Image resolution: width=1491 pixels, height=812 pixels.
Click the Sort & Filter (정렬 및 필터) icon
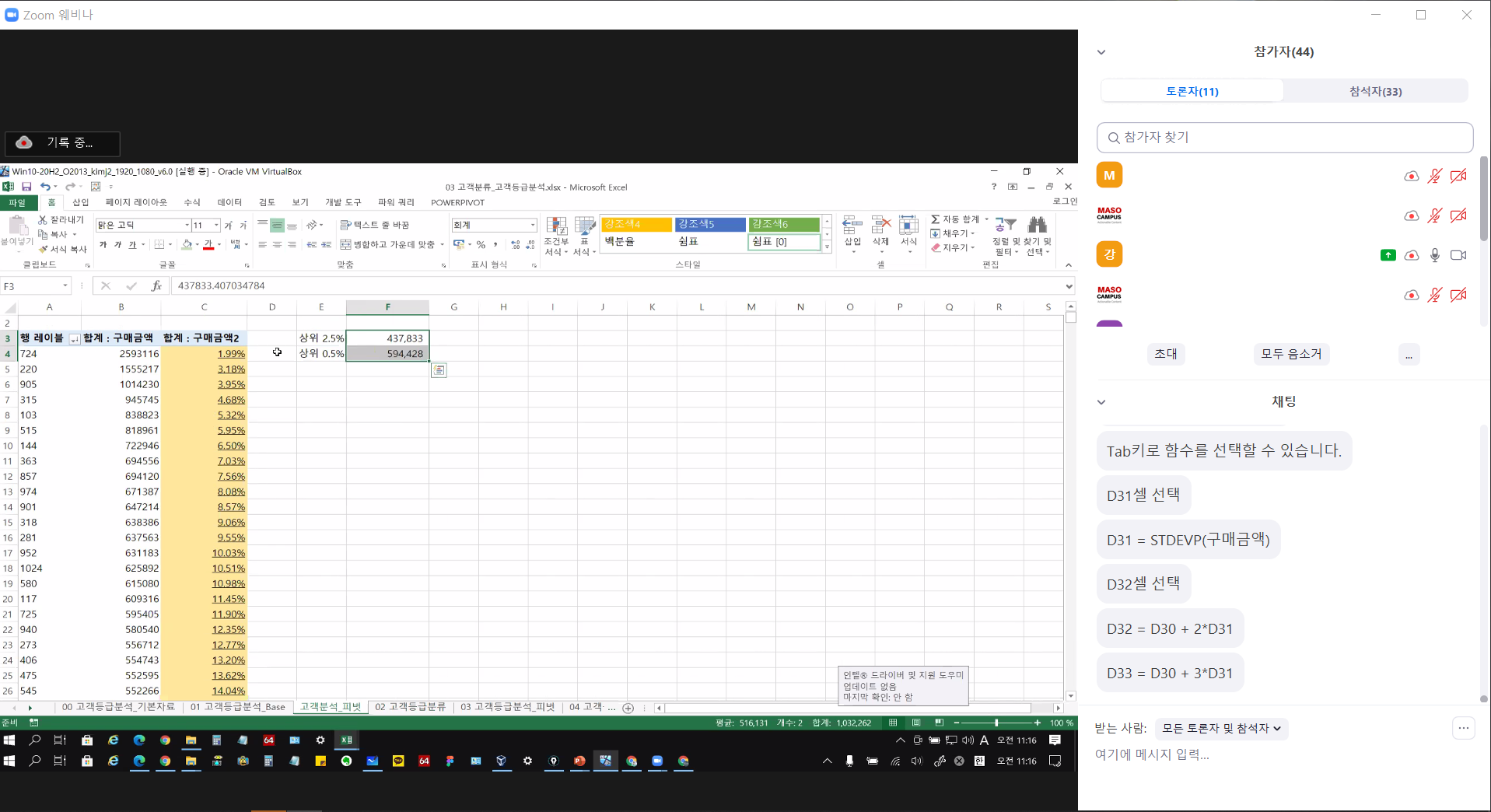[1005, 226]
